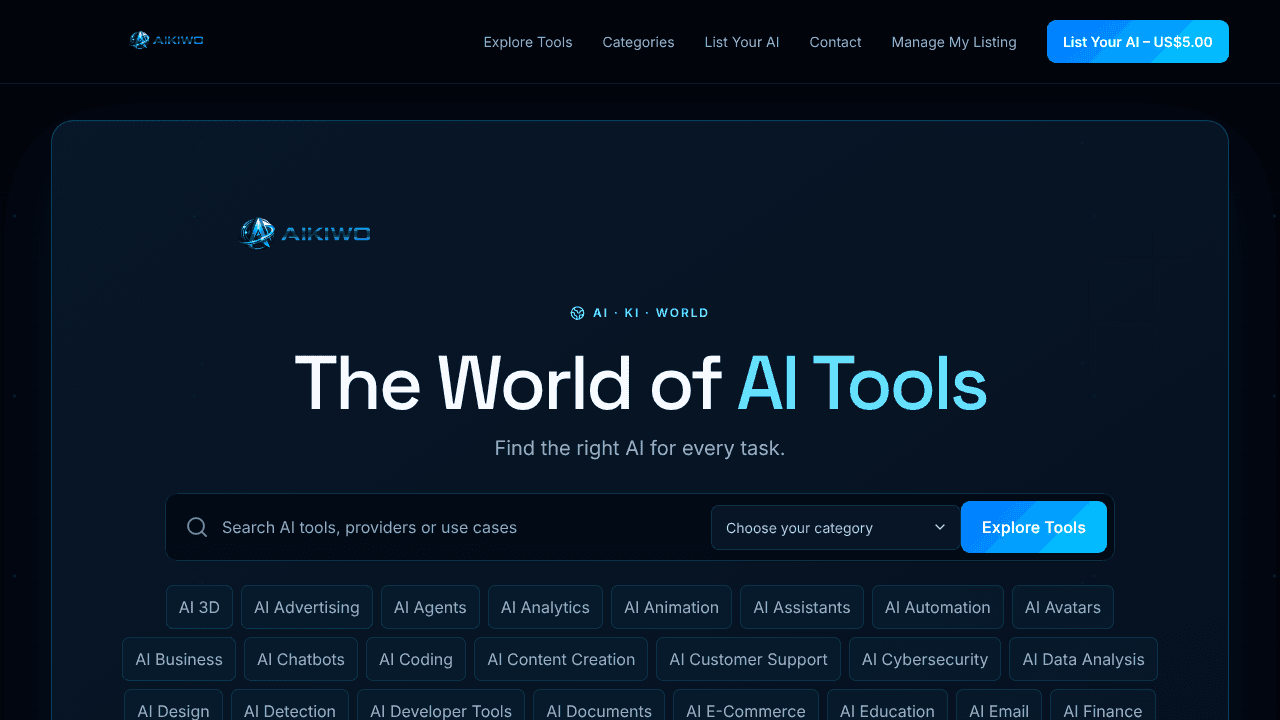Select the AI Advertising category tag
The height and width of the screenshot is (720, 1280).
pyautogui.click(x=307, y=607)
